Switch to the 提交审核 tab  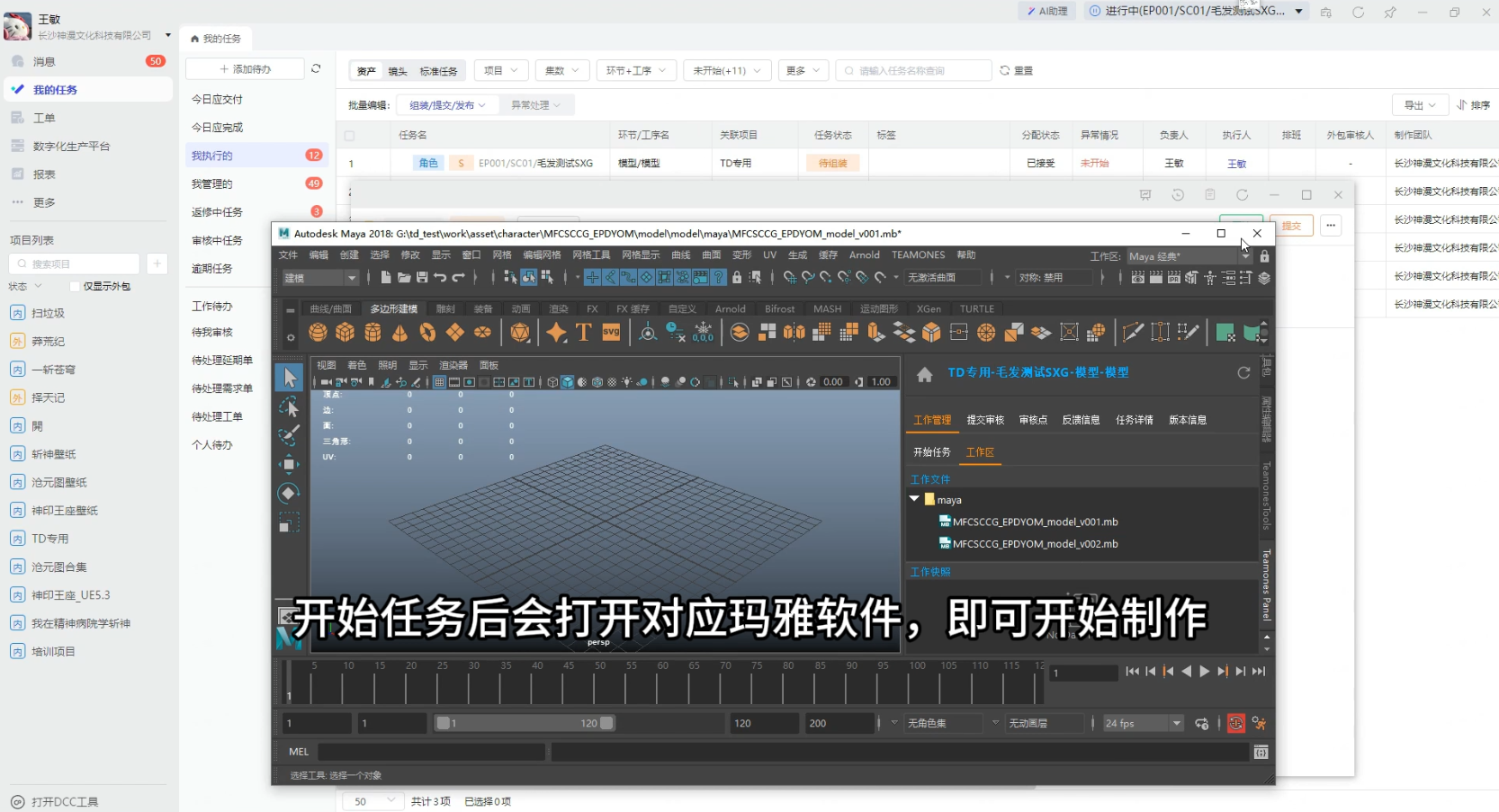point(985,420)
